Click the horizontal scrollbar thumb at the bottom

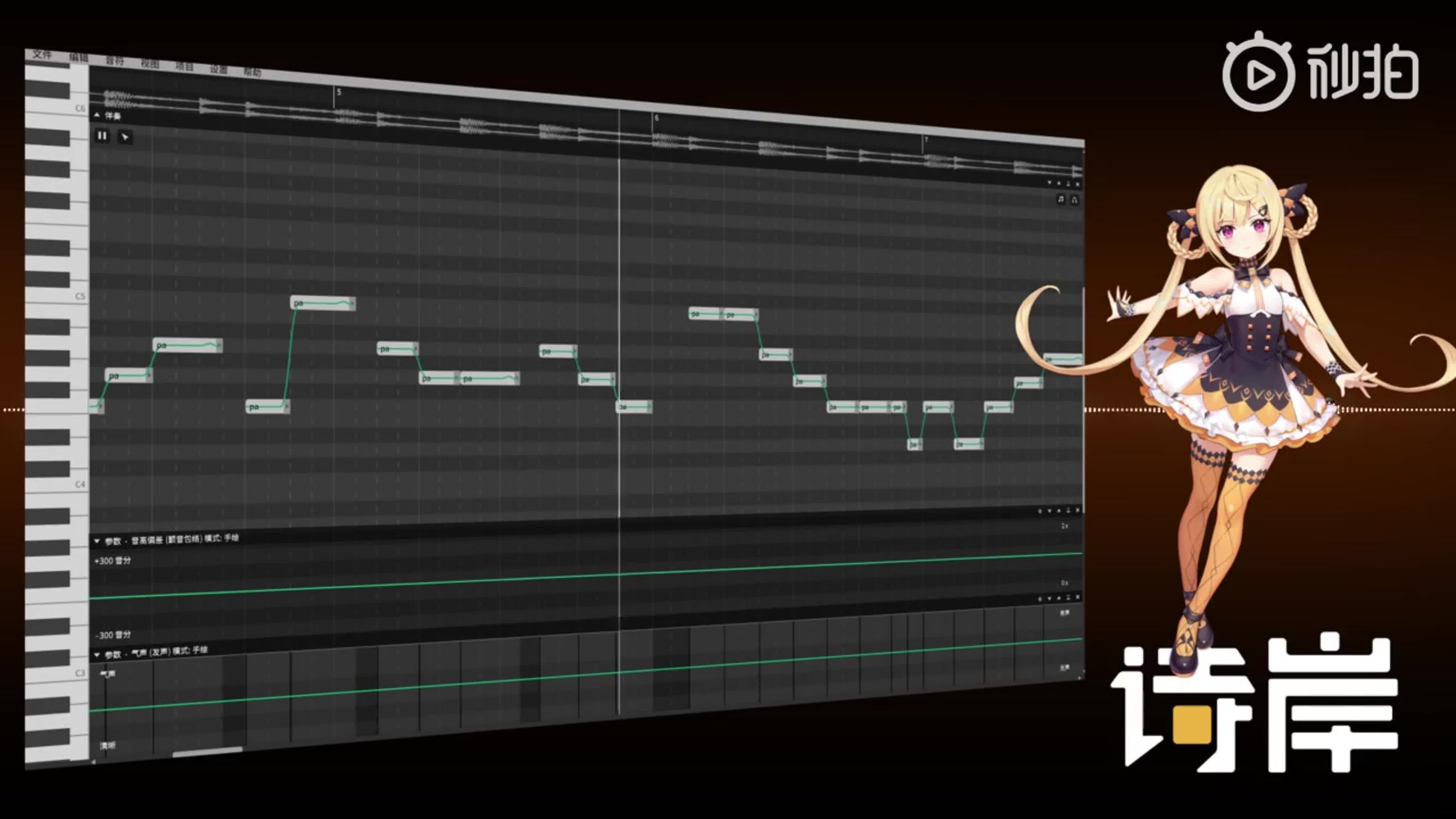[208, 752]
